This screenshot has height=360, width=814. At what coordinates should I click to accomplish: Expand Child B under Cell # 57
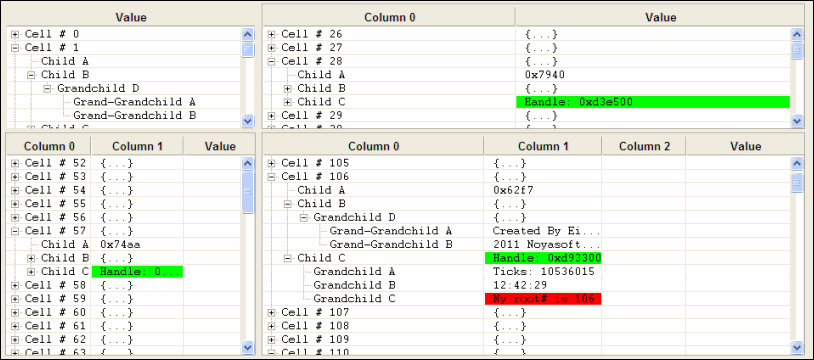31,258
